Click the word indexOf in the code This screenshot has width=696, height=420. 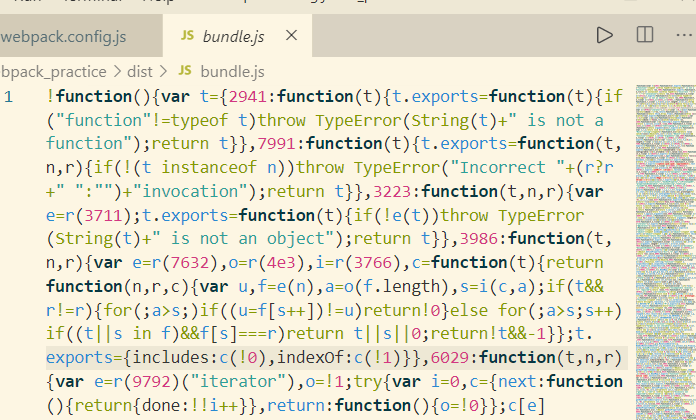310,358
